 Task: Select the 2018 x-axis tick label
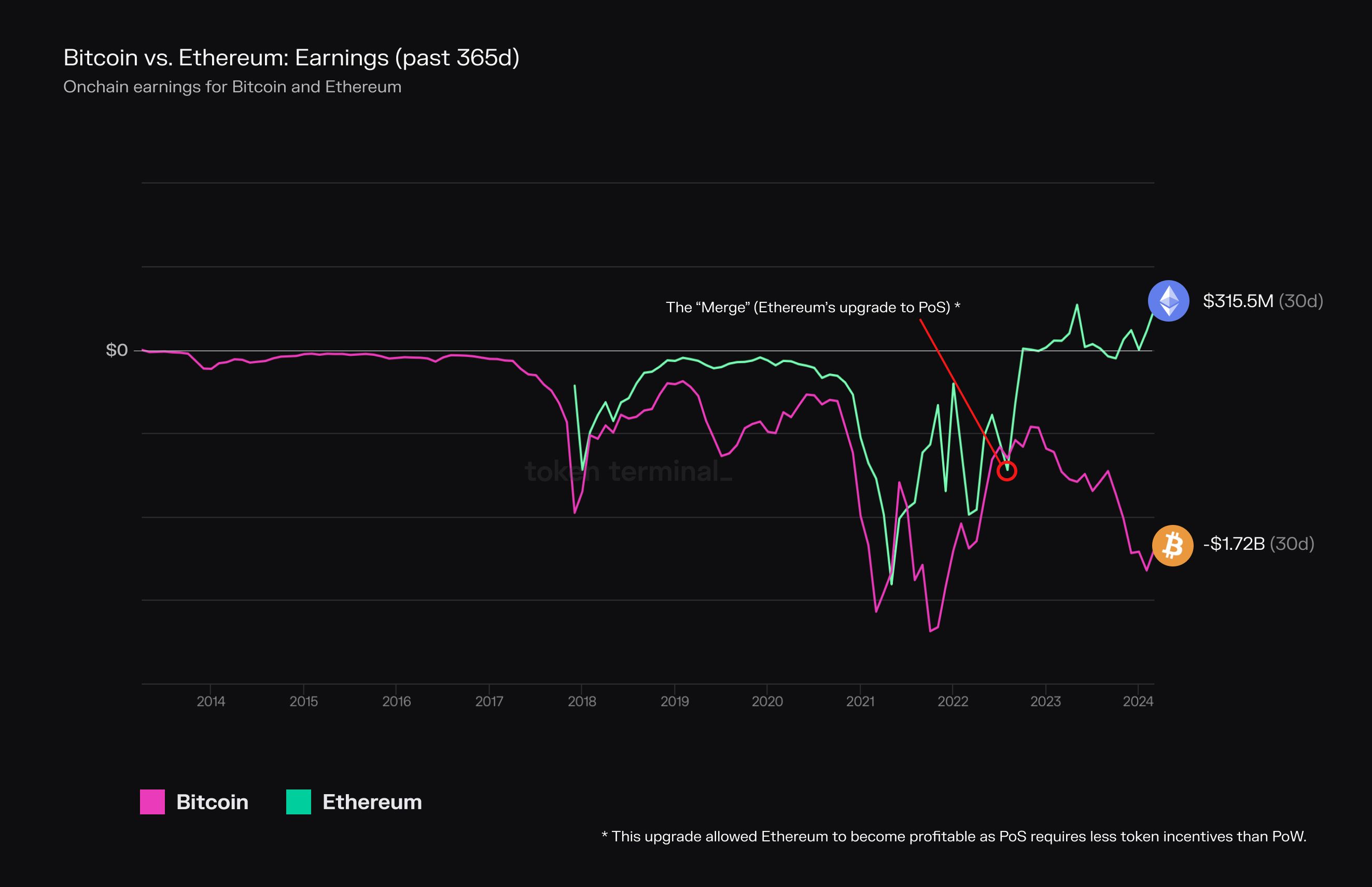pos(581,701)
